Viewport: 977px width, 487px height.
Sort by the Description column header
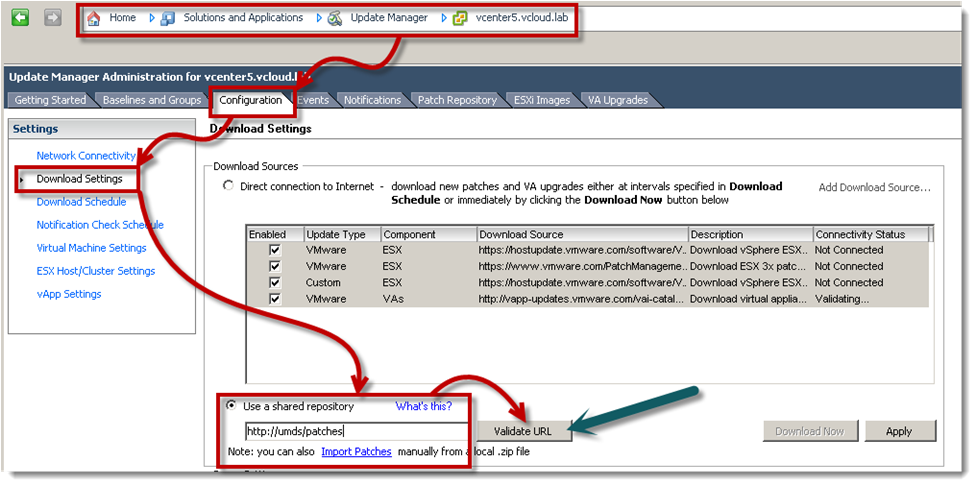coord(751,234)
